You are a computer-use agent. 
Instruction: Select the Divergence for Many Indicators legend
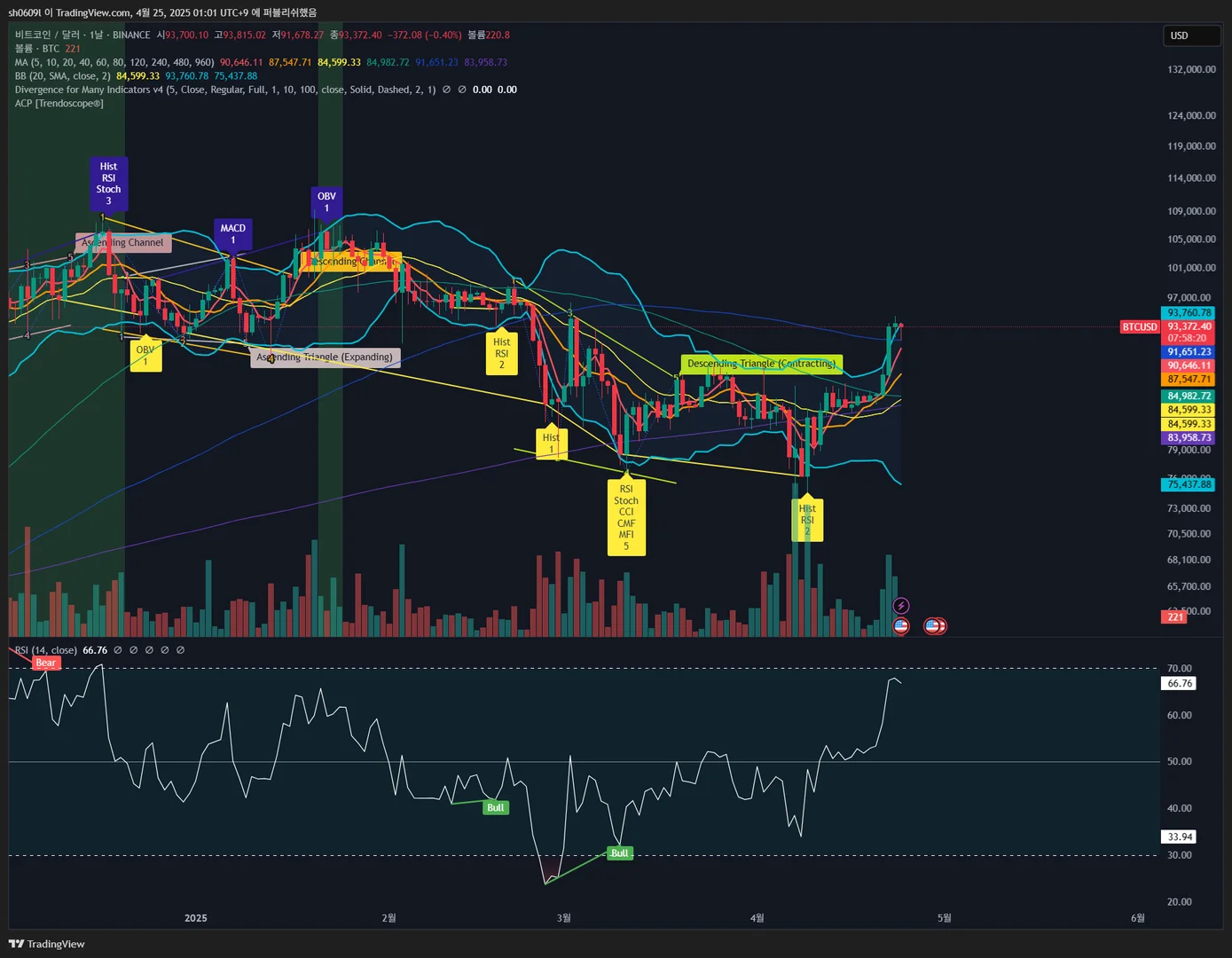click(x=225, y=90)
